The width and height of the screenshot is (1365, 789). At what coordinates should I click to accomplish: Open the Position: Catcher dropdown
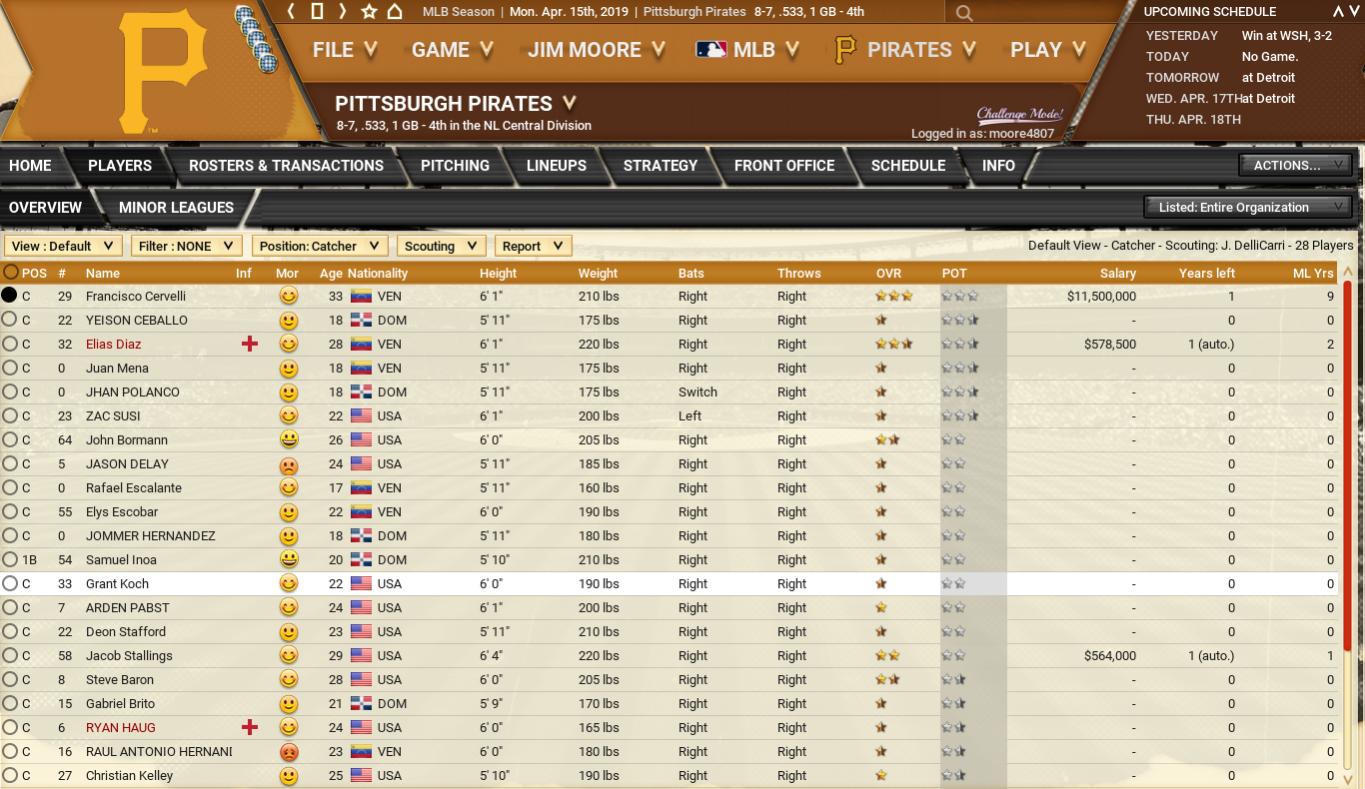point(320,246)
